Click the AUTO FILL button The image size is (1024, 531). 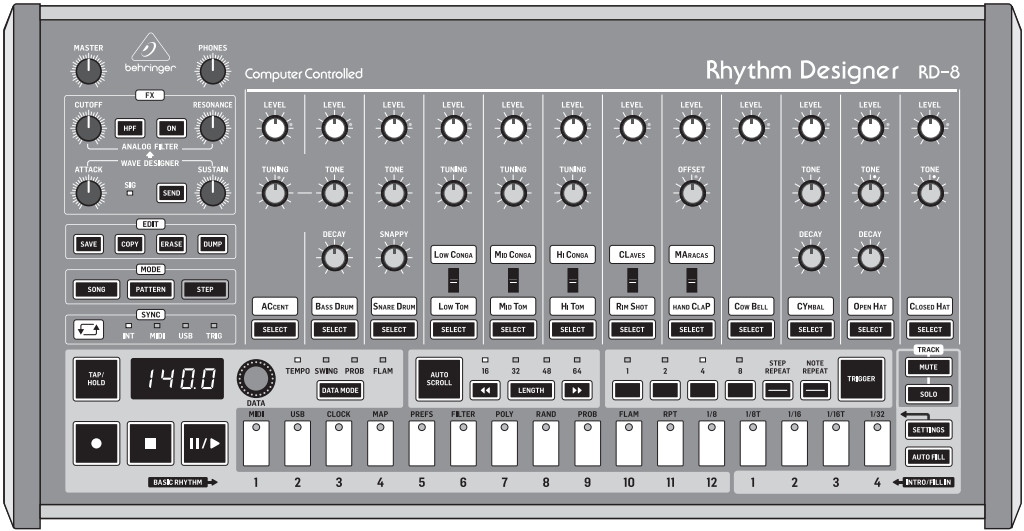928,457
